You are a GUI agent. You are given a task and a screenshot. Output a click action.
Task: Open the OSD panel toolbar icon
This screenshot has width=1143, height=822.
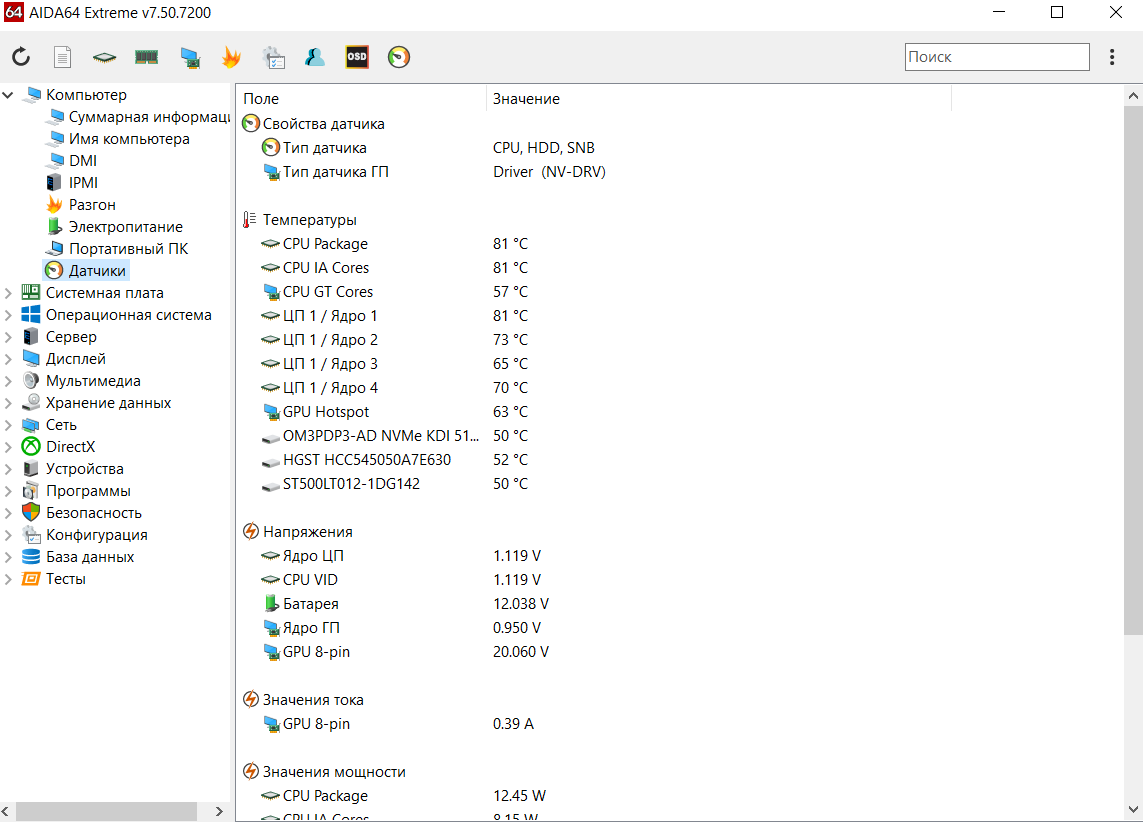click(357, 58)
